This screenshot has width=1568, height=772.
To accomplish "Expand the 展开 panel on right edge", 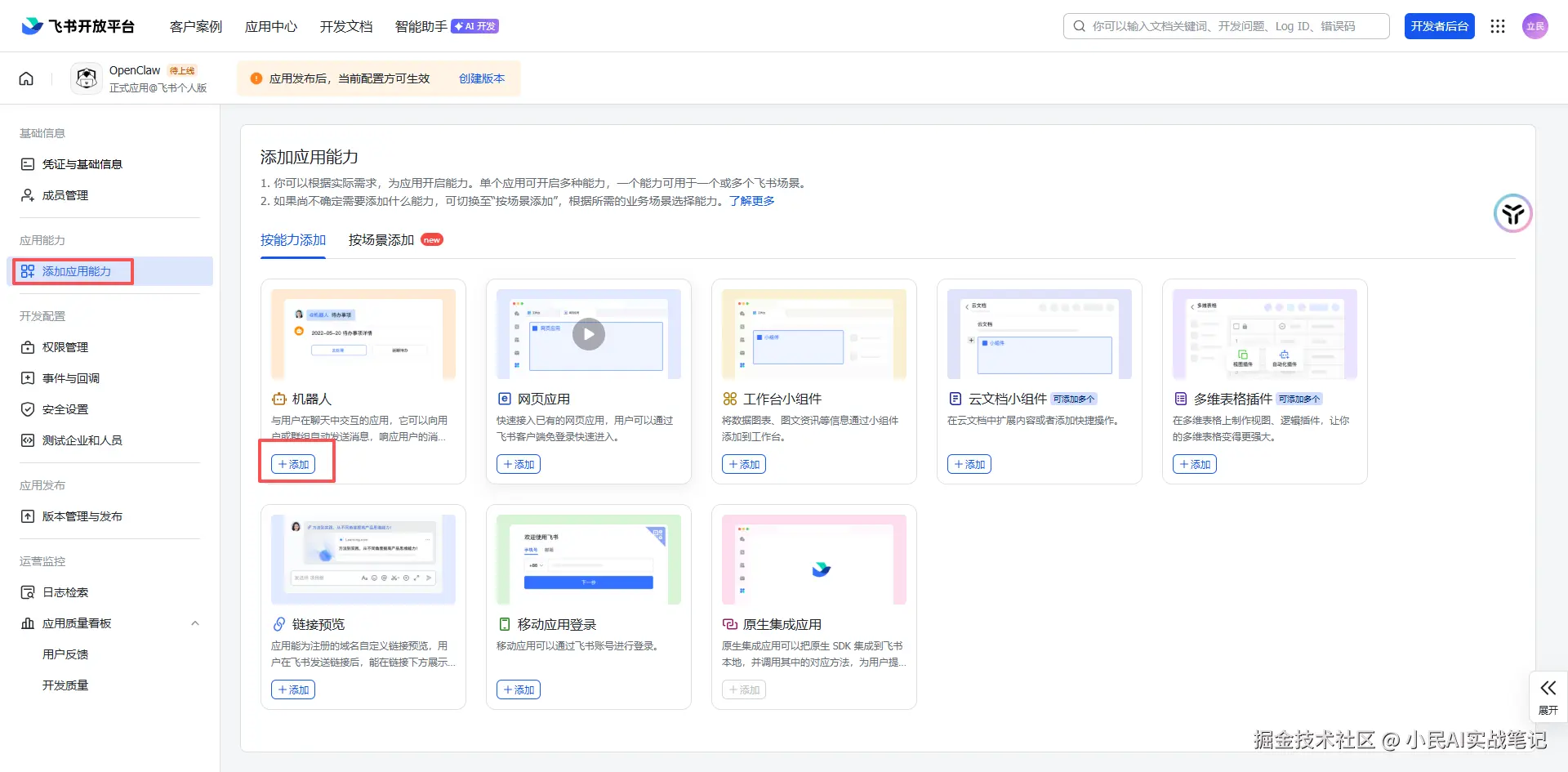I will pyautogui.click(x=1548, y=697).
